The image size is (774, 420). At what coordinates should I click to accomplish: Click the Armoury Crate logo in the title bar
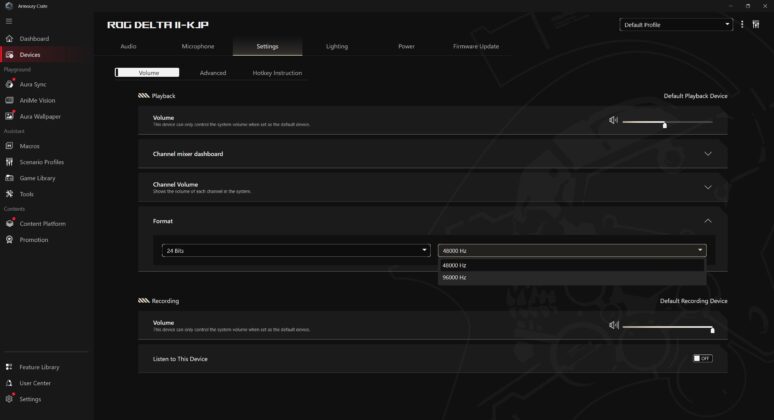[8, 6]
